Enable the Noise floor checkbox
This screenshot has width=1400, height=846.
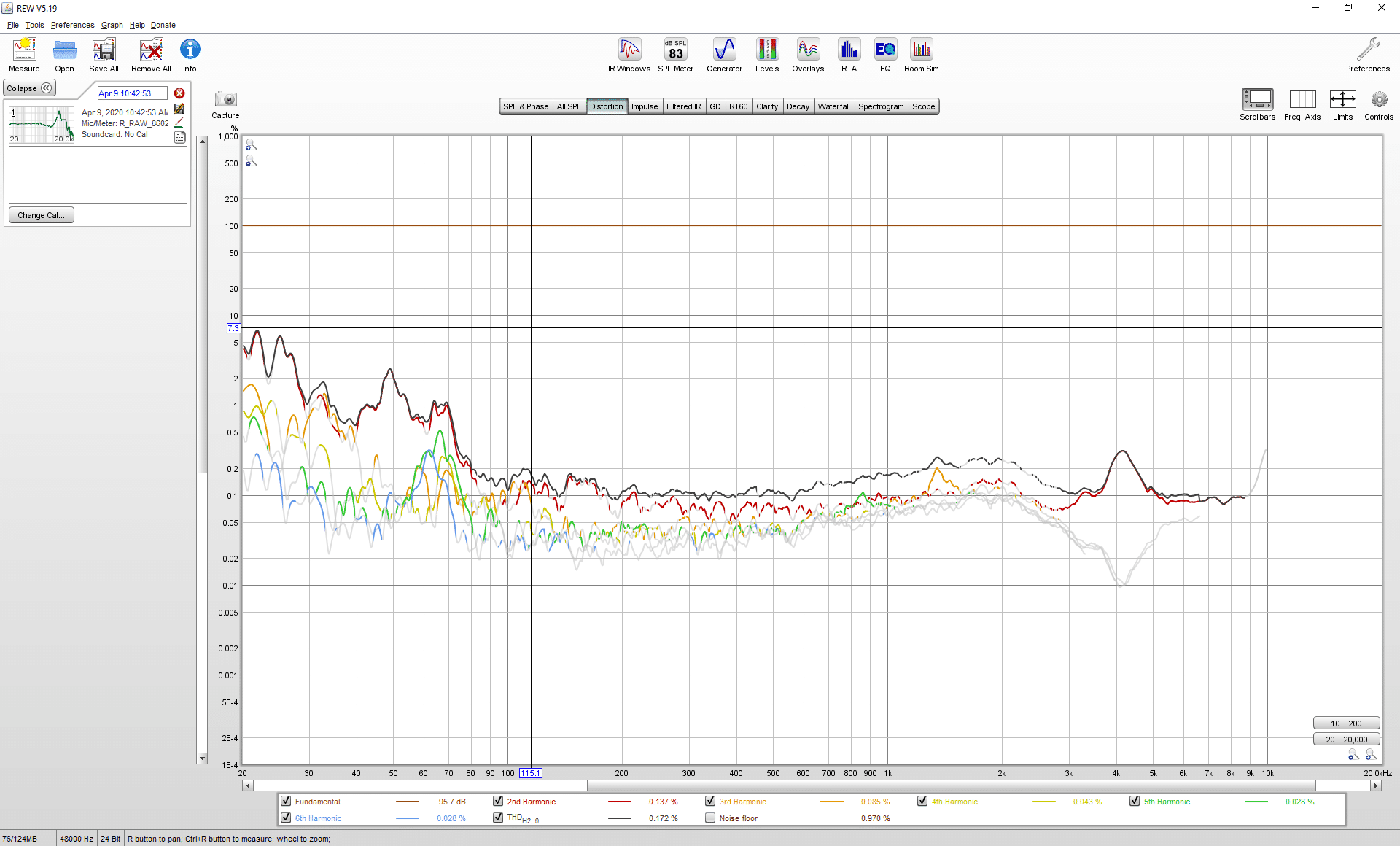[710, 818]
